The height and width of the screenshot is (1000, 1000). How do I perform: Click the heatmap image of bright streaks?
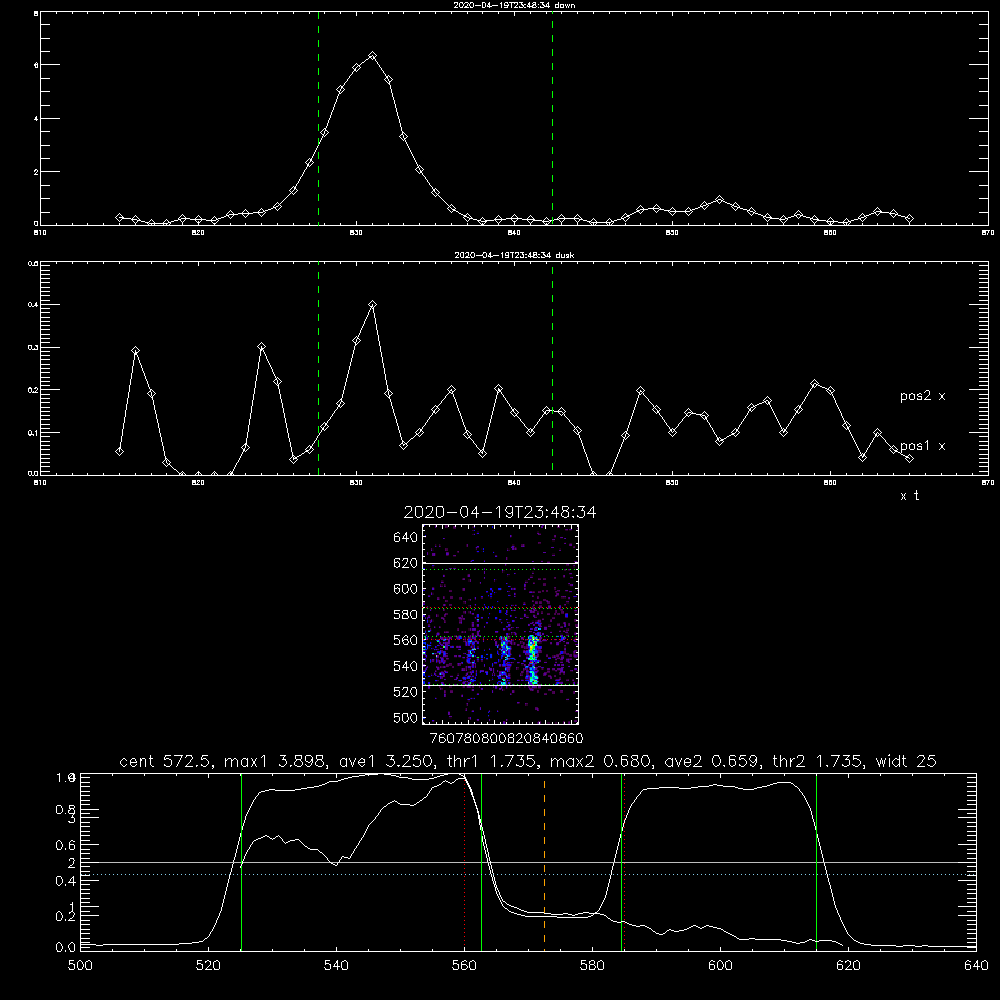tap(501, 624)
